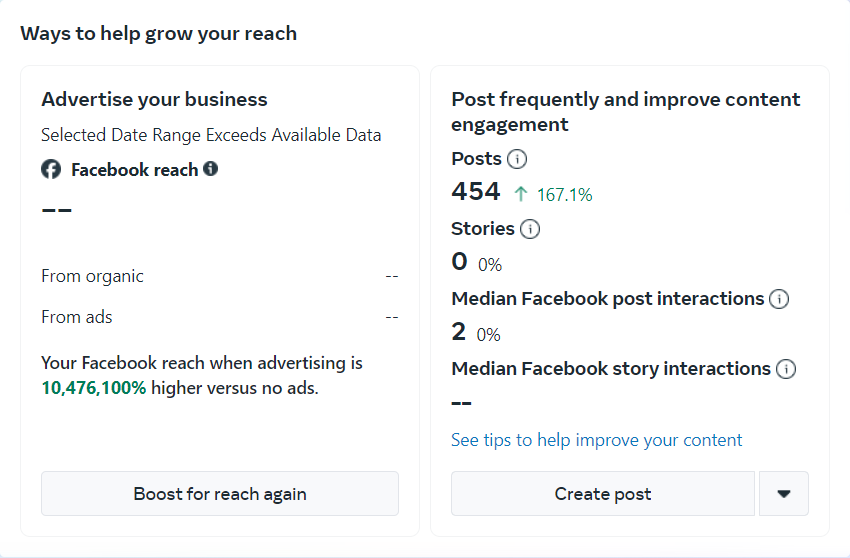Image resolution: width=850 pixels, height=558 pixels.
Task: Click the Posts count 454
Action: pyautogui.click(x=476, y=192)
